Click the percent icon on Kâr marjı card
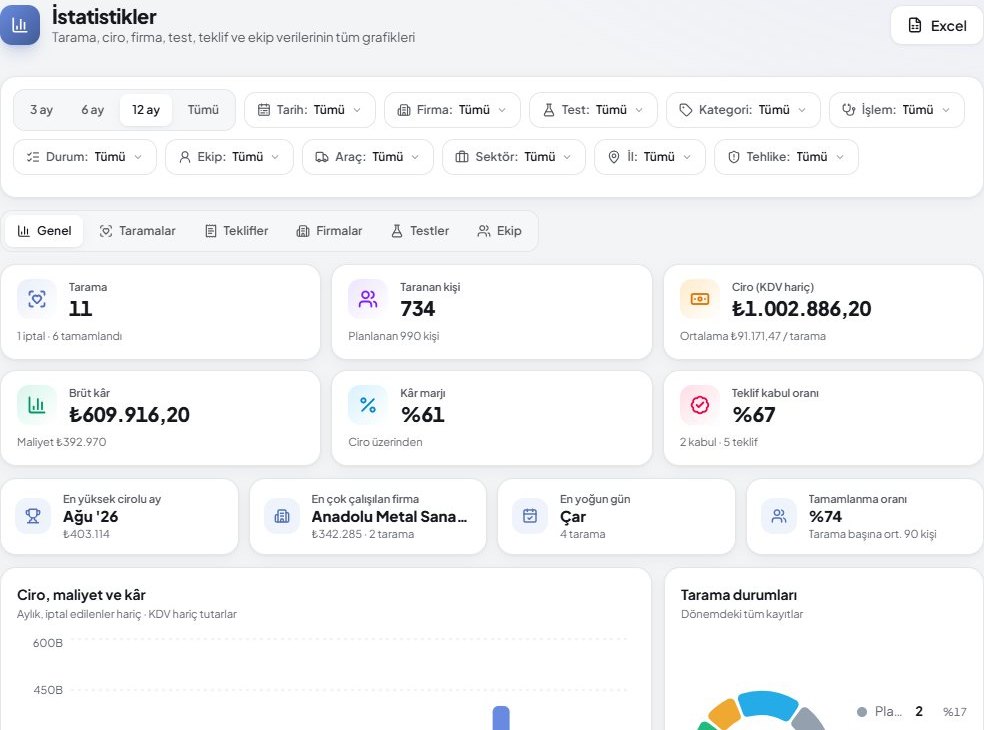This screenshot has width=984, height=730. (x=368, y=405)
